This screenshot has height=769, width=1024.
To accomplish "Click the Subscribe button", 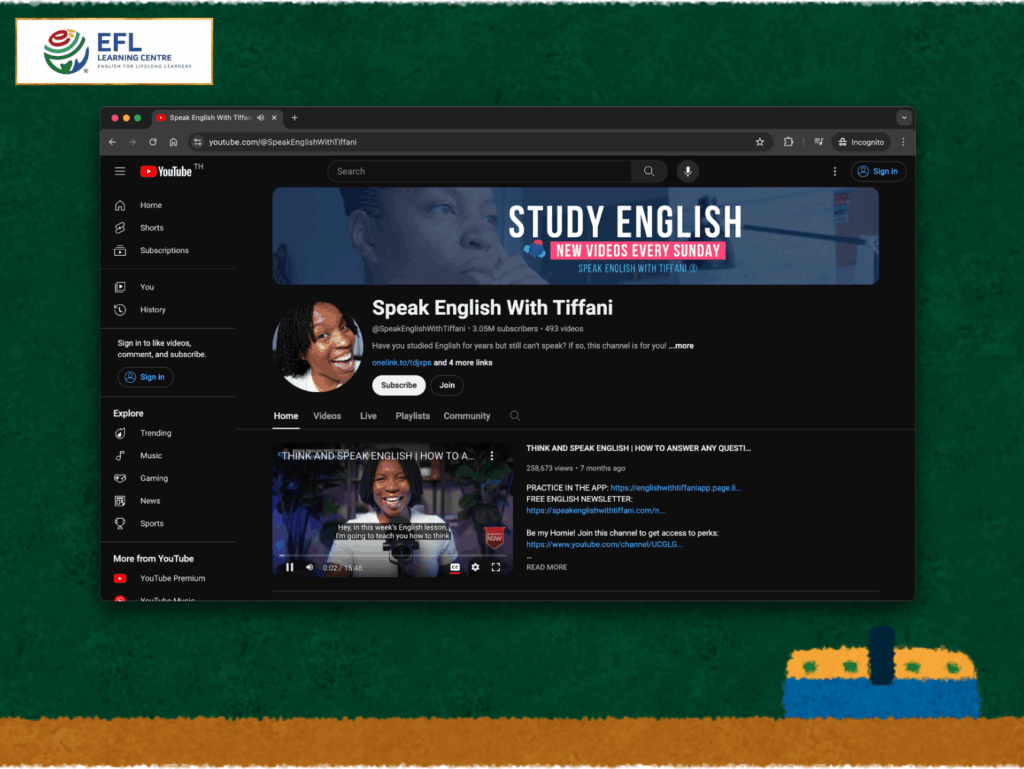I will (x=399, y=385).
